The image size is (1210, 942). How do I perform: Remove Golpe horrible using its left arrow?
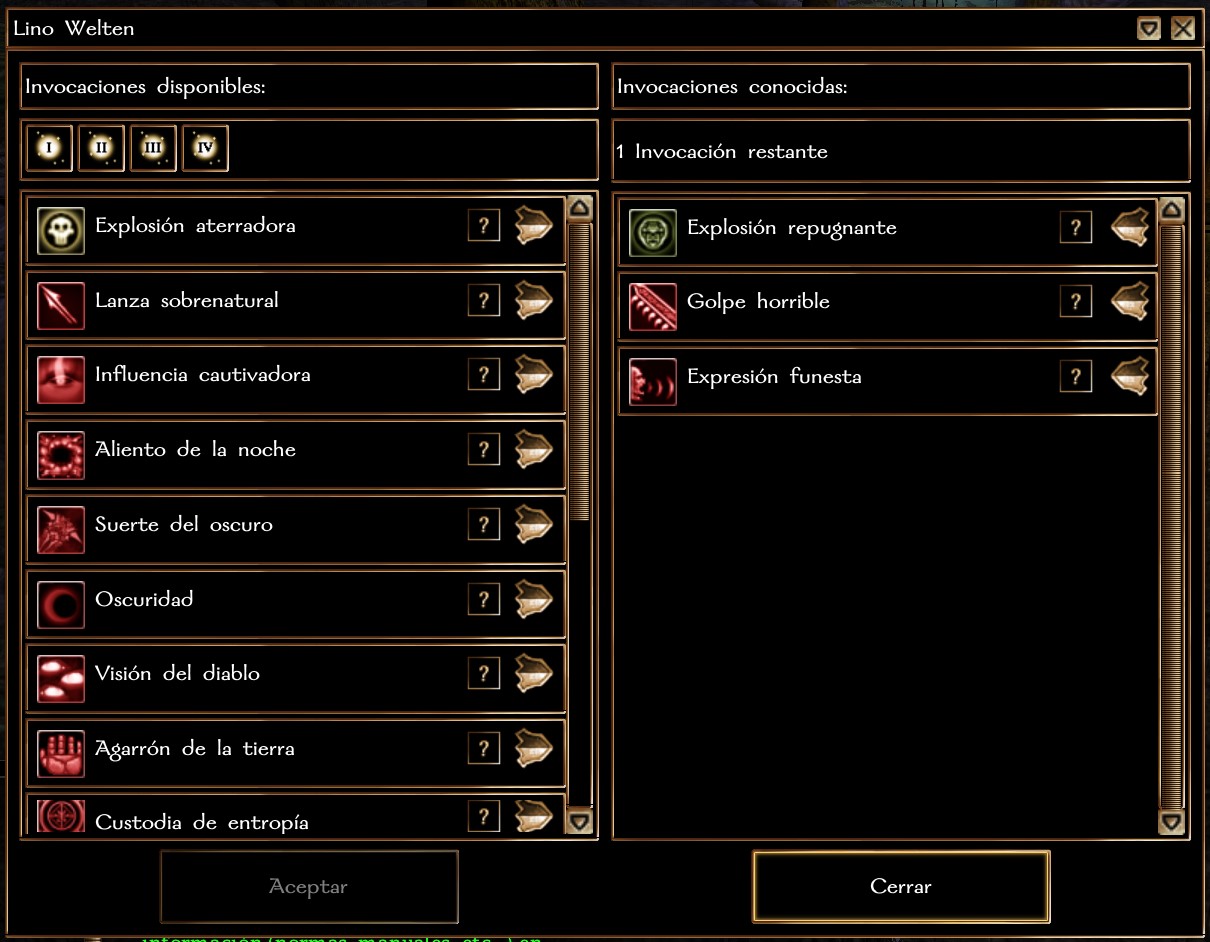pyautogui.click(x=1129, y=301)
